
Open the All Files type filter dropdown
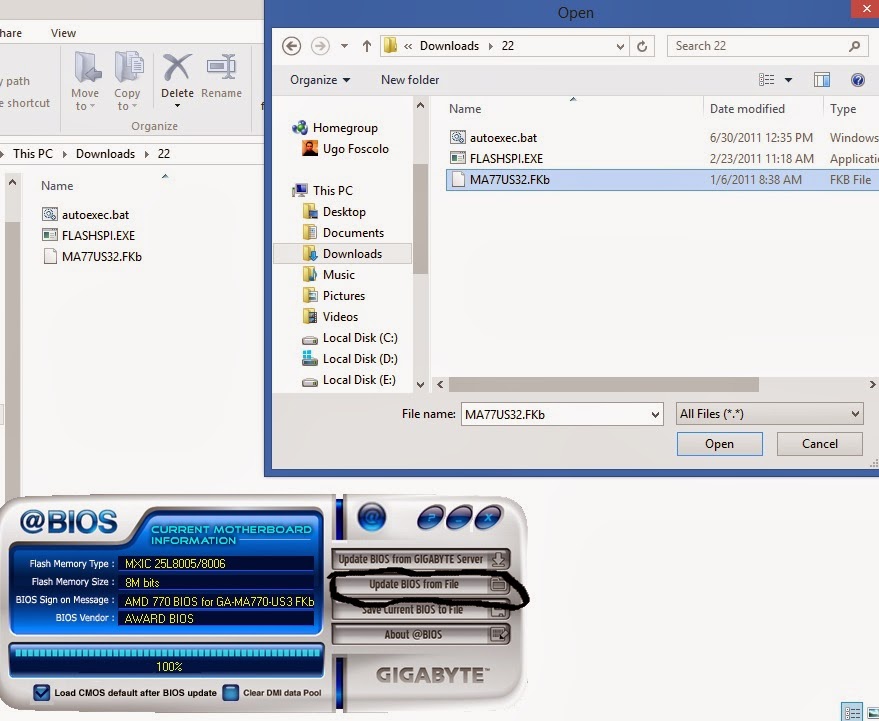click(x=770, y=414)
